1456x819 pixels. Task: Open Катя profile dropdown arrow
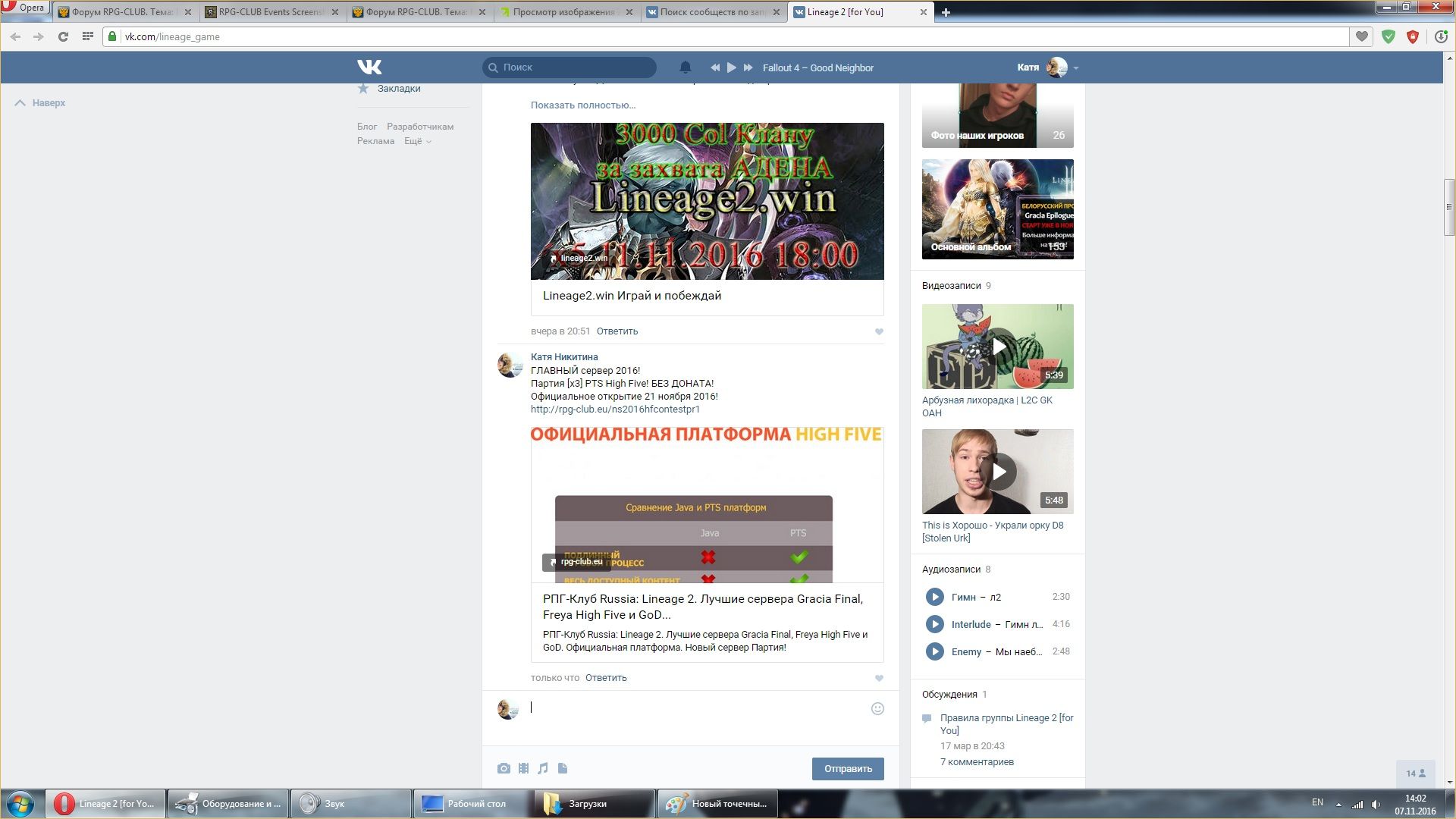click(1075, 68)
